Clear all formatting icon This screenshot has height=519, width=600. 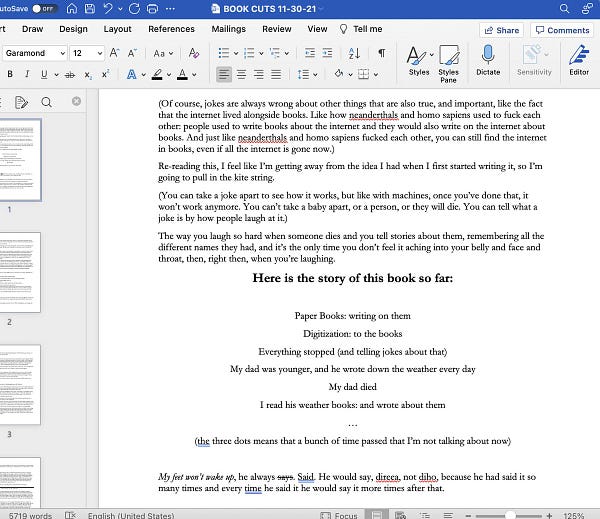coord(194,53)
